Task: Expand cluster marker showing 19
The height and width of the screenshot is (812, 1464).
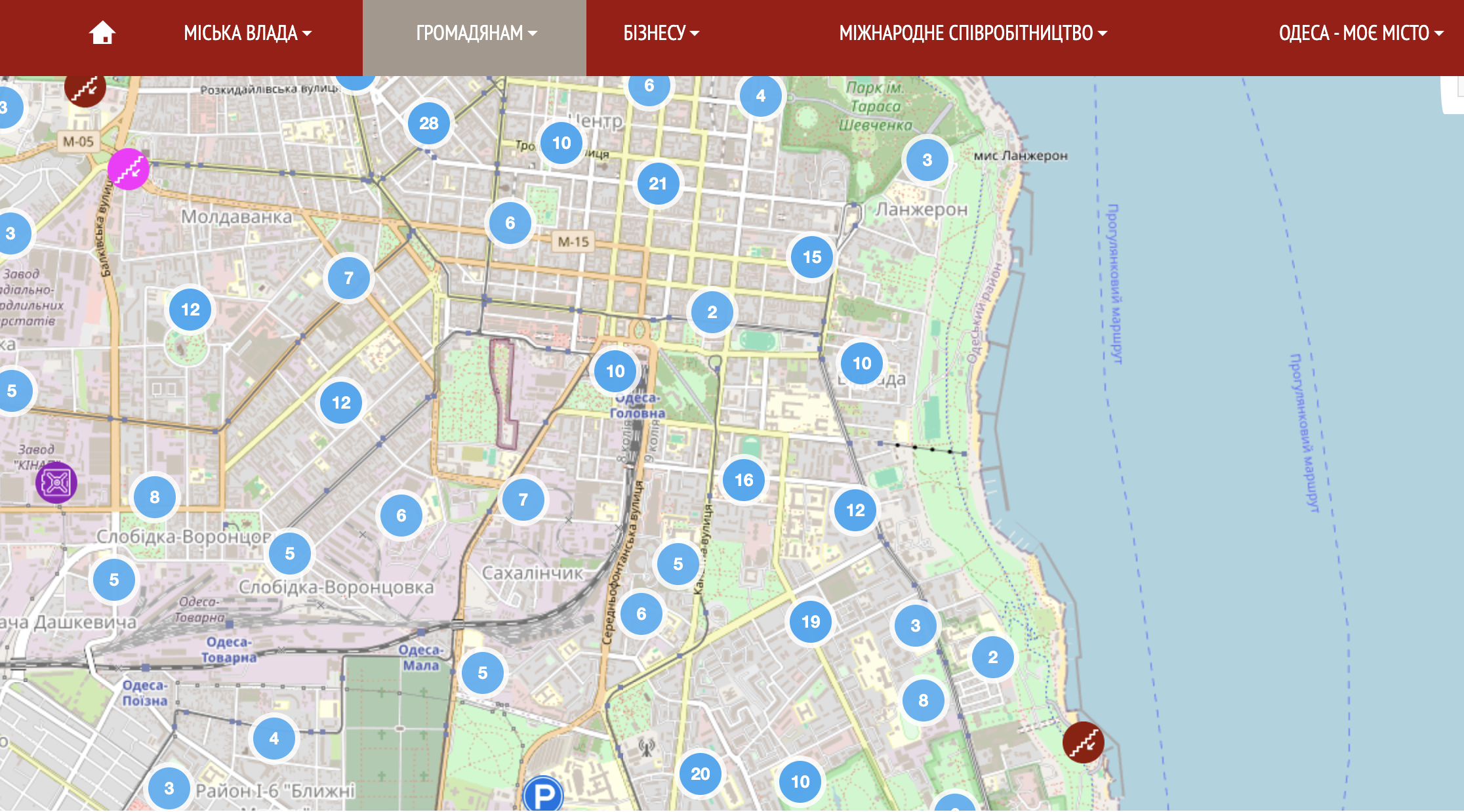Action: point(810,622)
